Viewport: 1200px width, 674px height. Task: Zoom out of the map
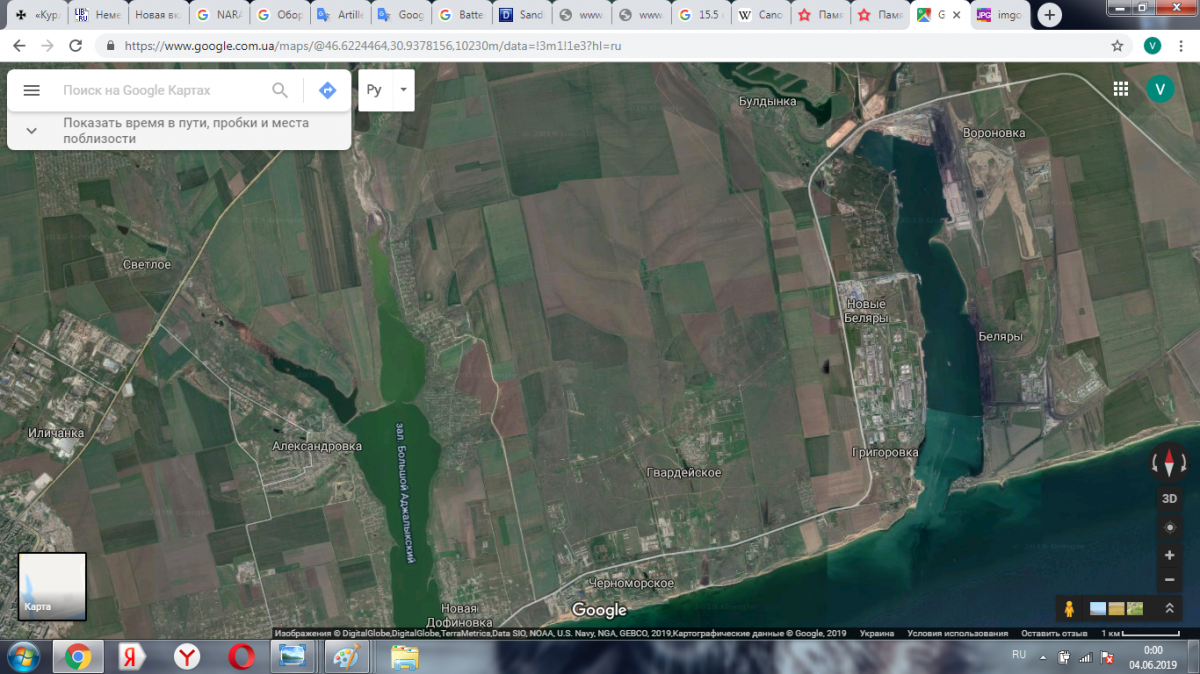point(1169,580)
